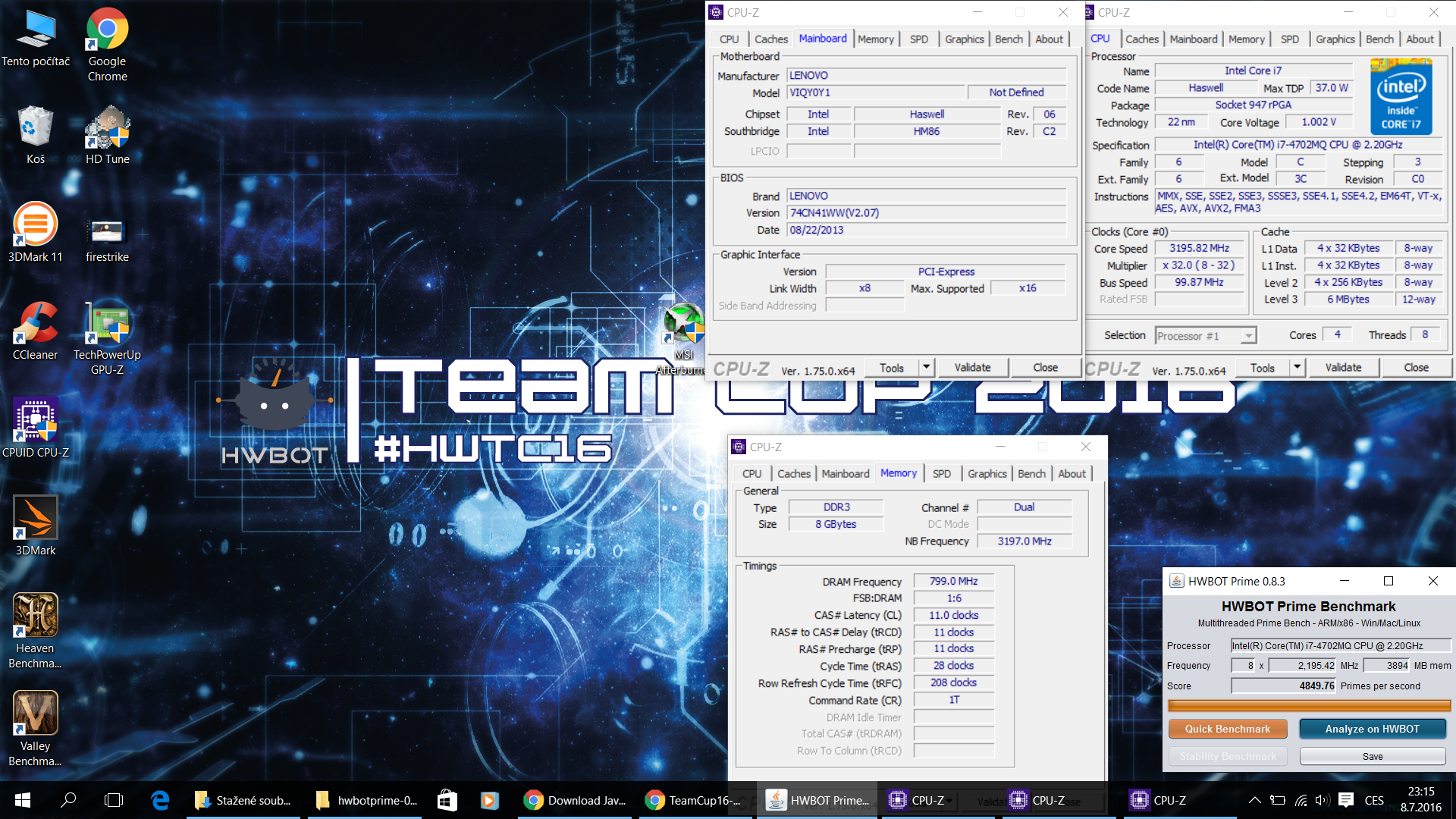Switch to Stažené soubory taskbar window
Viewport: 1456px width, 819px height.
pyautogui.click(x=243, y=800)
